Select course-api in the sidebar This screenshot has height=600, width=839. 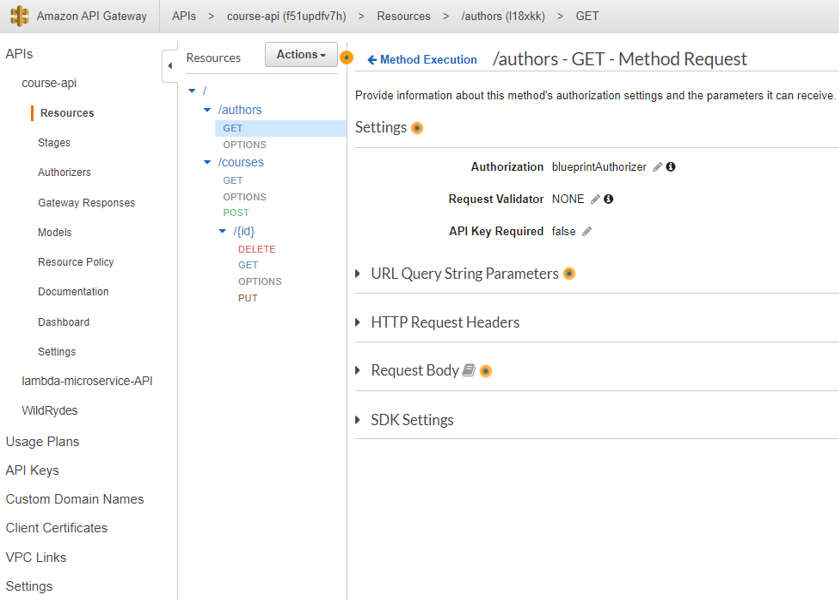(49, 83)
